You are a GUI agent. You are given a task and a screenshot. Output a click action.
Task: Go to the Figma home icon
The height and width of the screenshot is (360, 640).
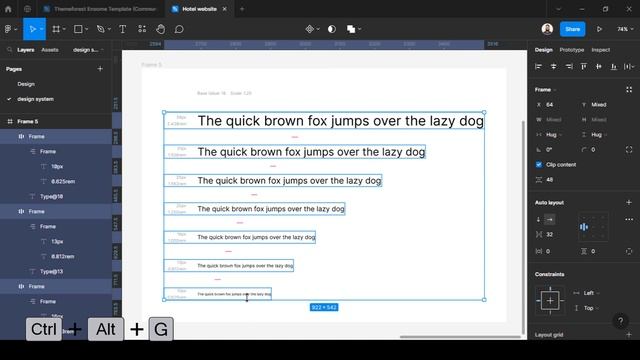[8, 9]
